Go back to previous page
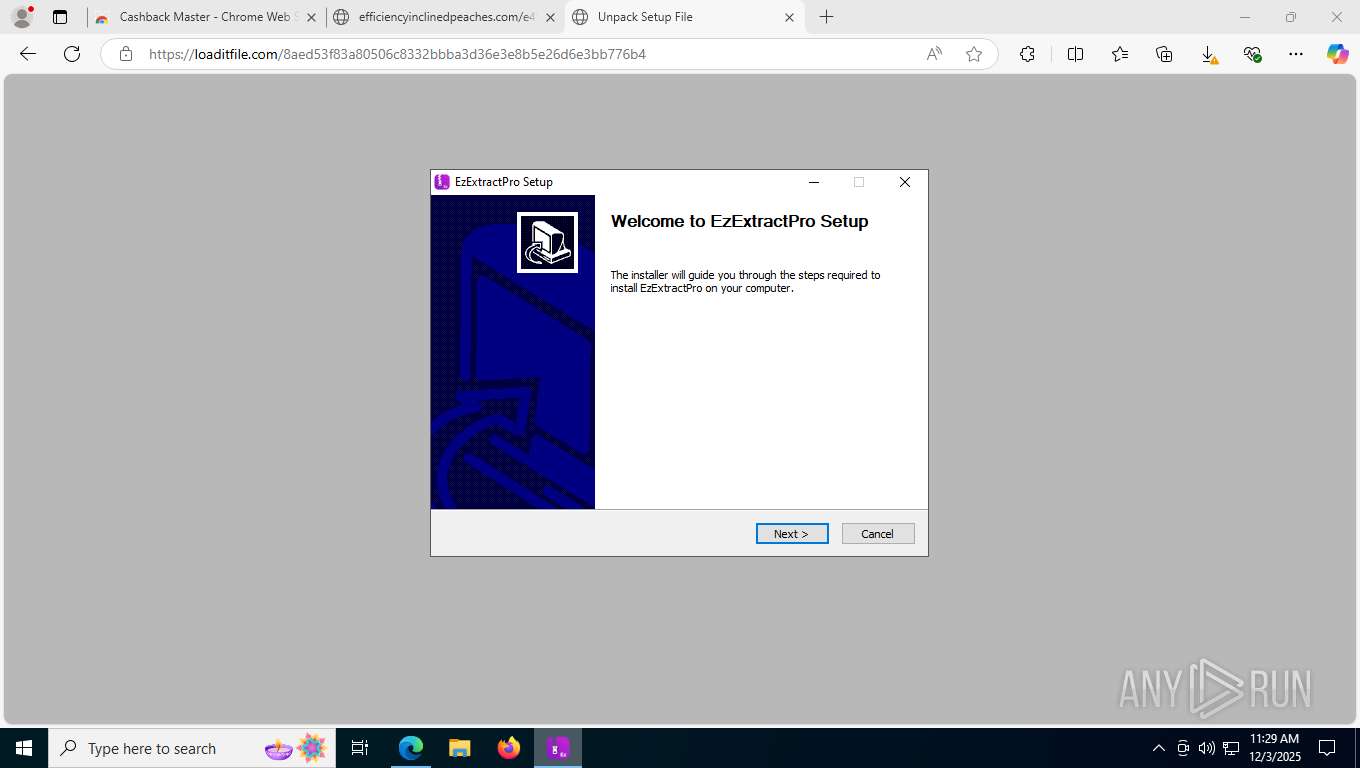Image resolution: width=1360 pixels, height=768 pixels. click(x=28, y=54)
